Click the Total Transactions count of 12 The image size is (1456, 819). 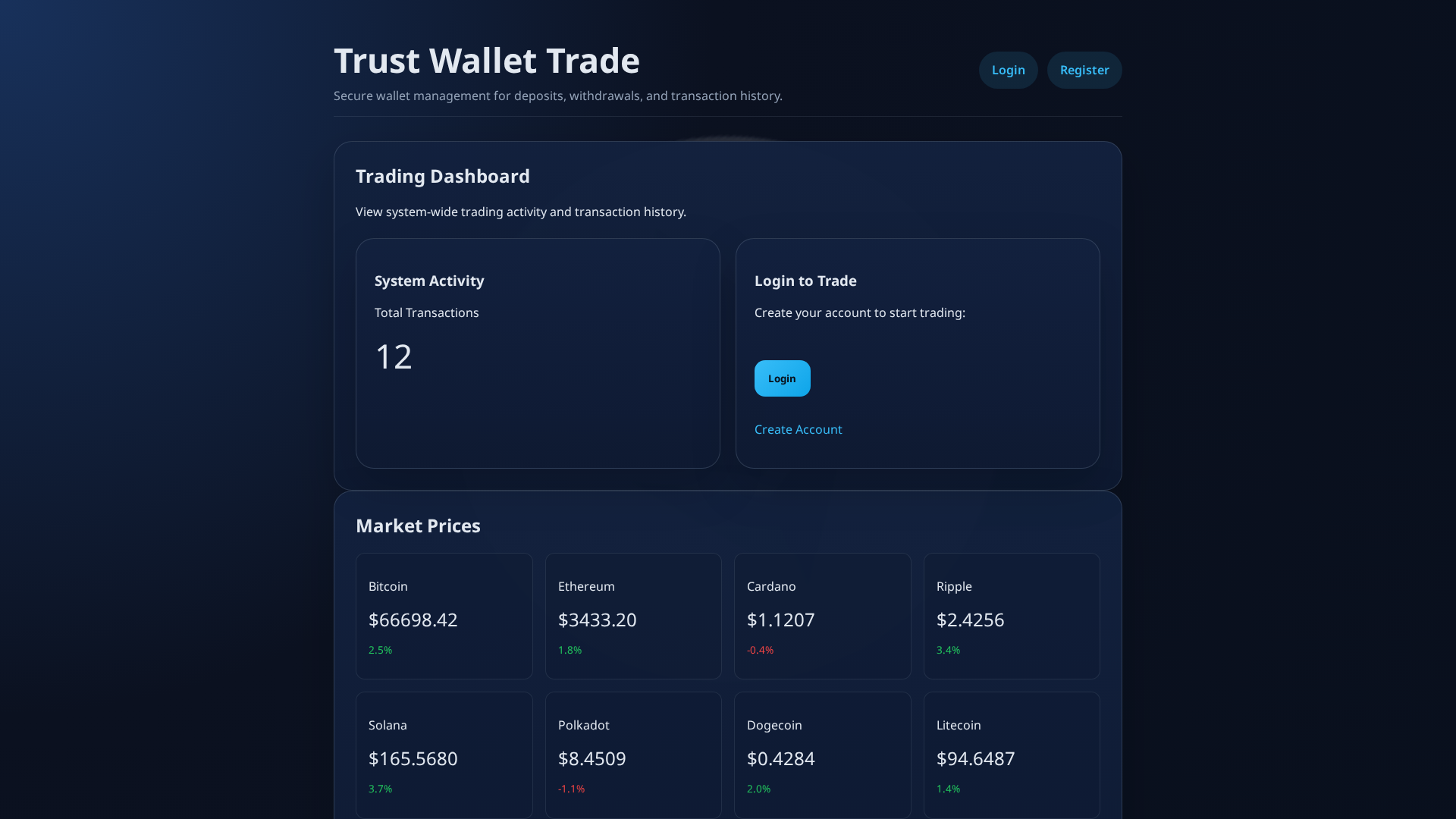tap(394, 356)
